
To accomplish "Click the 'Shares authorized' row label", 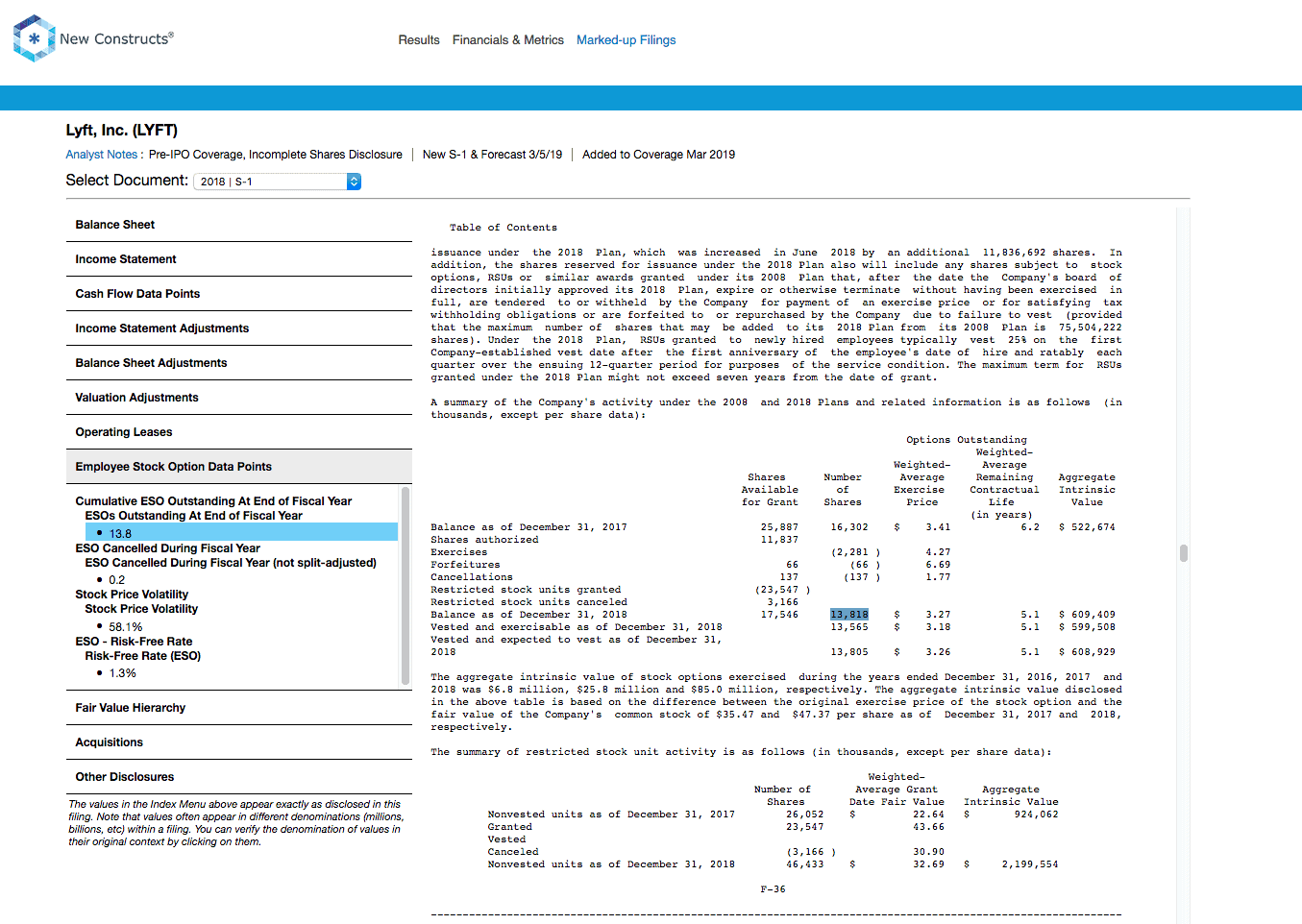I will click(484, 540).
